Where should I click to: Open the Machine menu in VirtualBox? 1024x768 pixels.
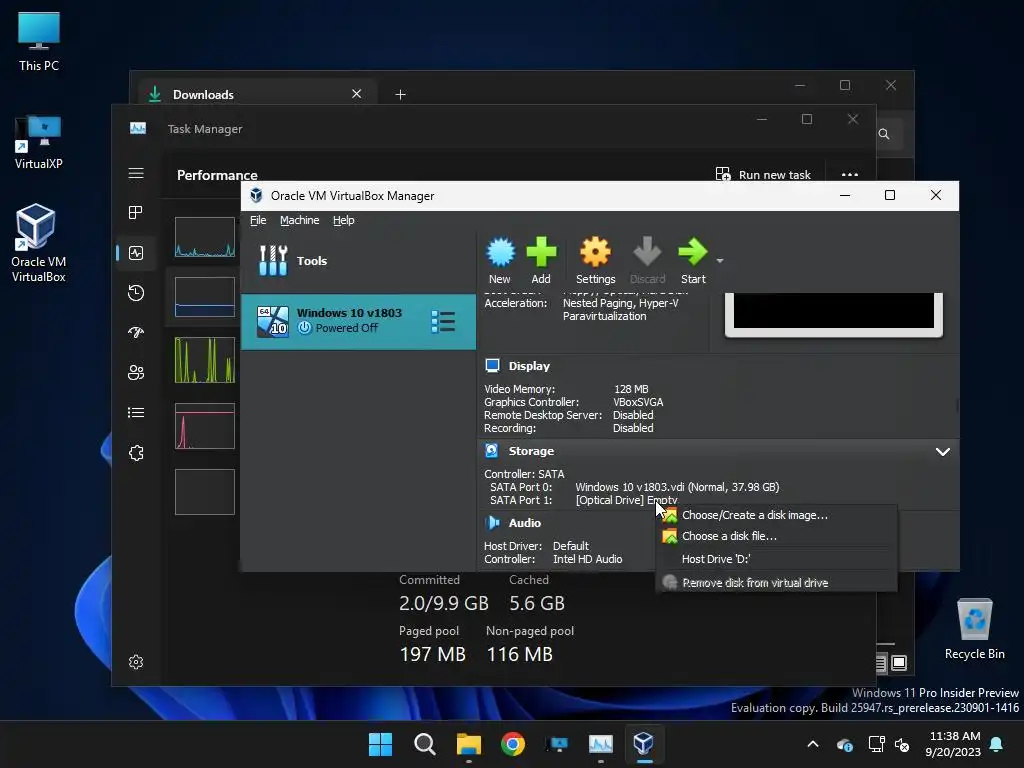[x=300, y=220]
